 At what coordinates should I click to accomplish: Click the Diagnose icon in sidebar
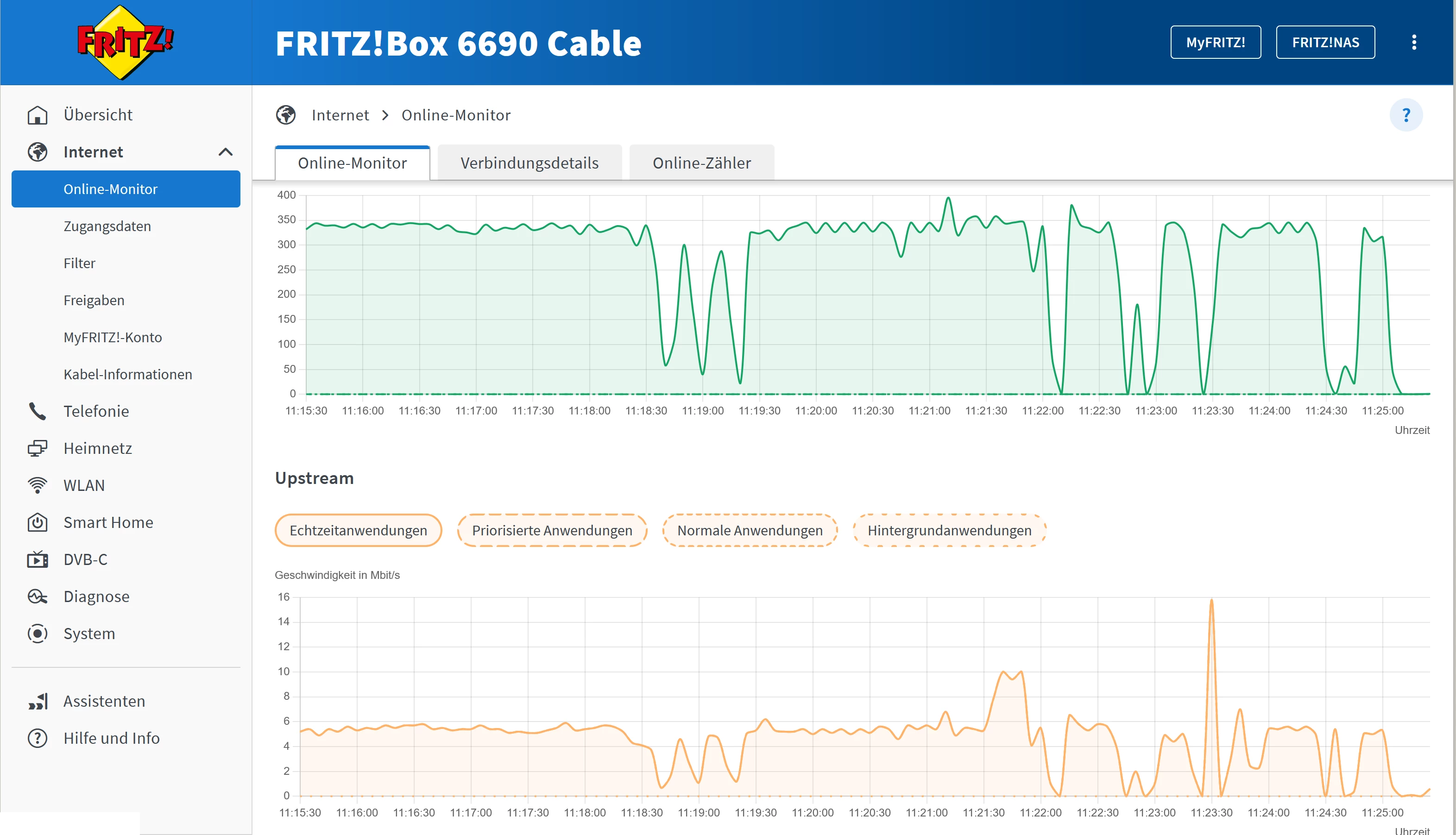coord(37,596)
